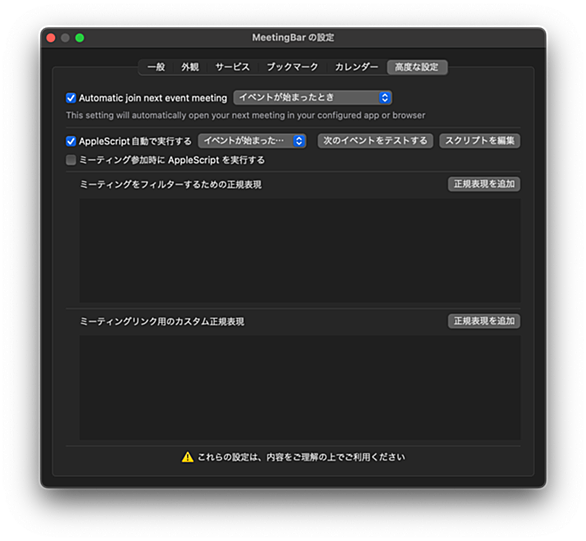Image resolution: width=586 pixels, height=541 pixels.
Task: Click the meeting filter regex list area
Action: point(300,250)
